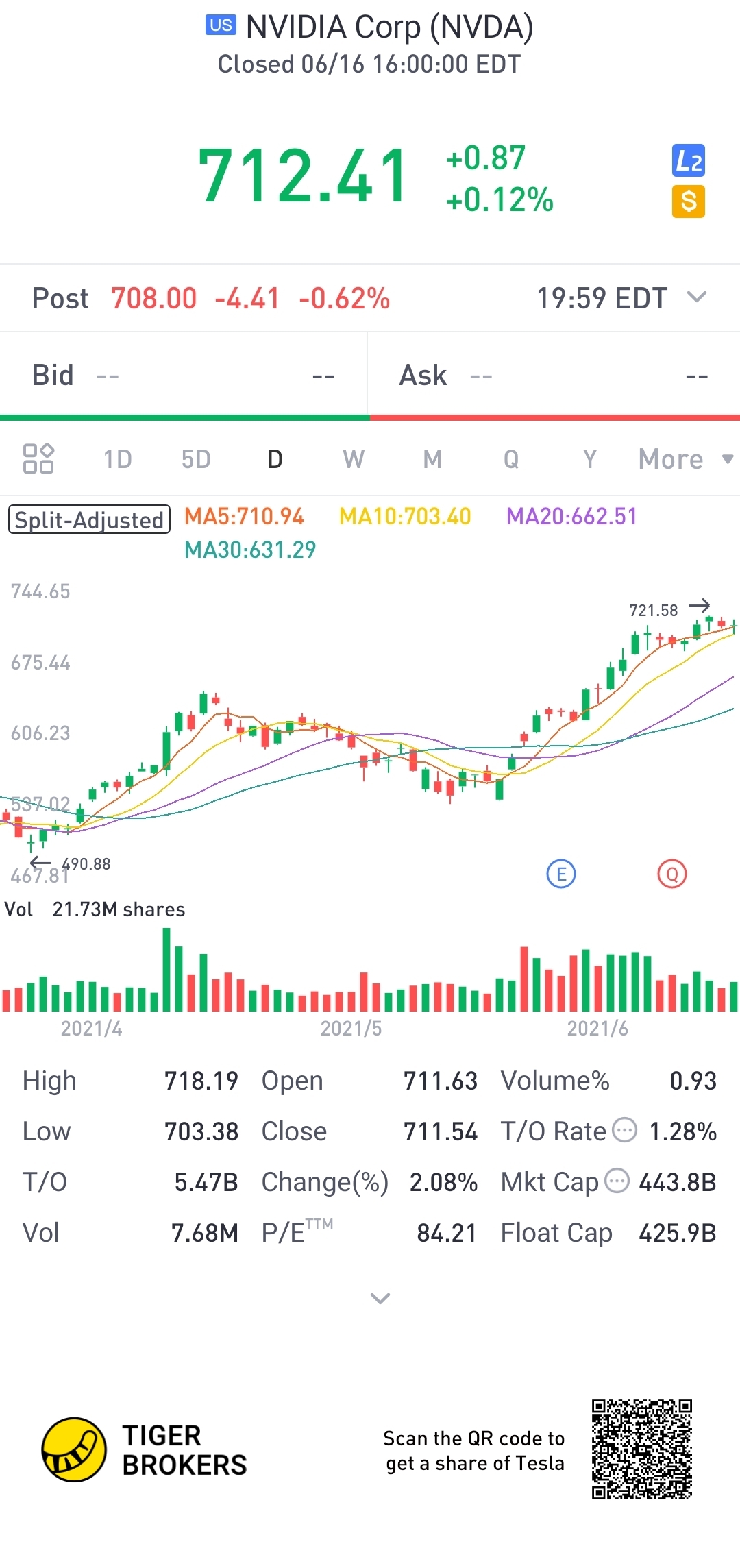Tap the info icon beside Mkt Cap
Viewport: 740px width, 1568px height.
[617, 1181]
